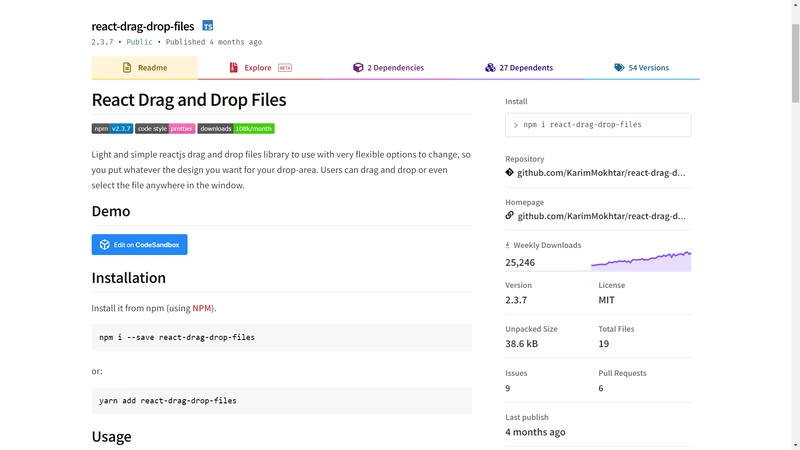
Task: Click the Explore tab icon
Action: [x=234, y=68]
